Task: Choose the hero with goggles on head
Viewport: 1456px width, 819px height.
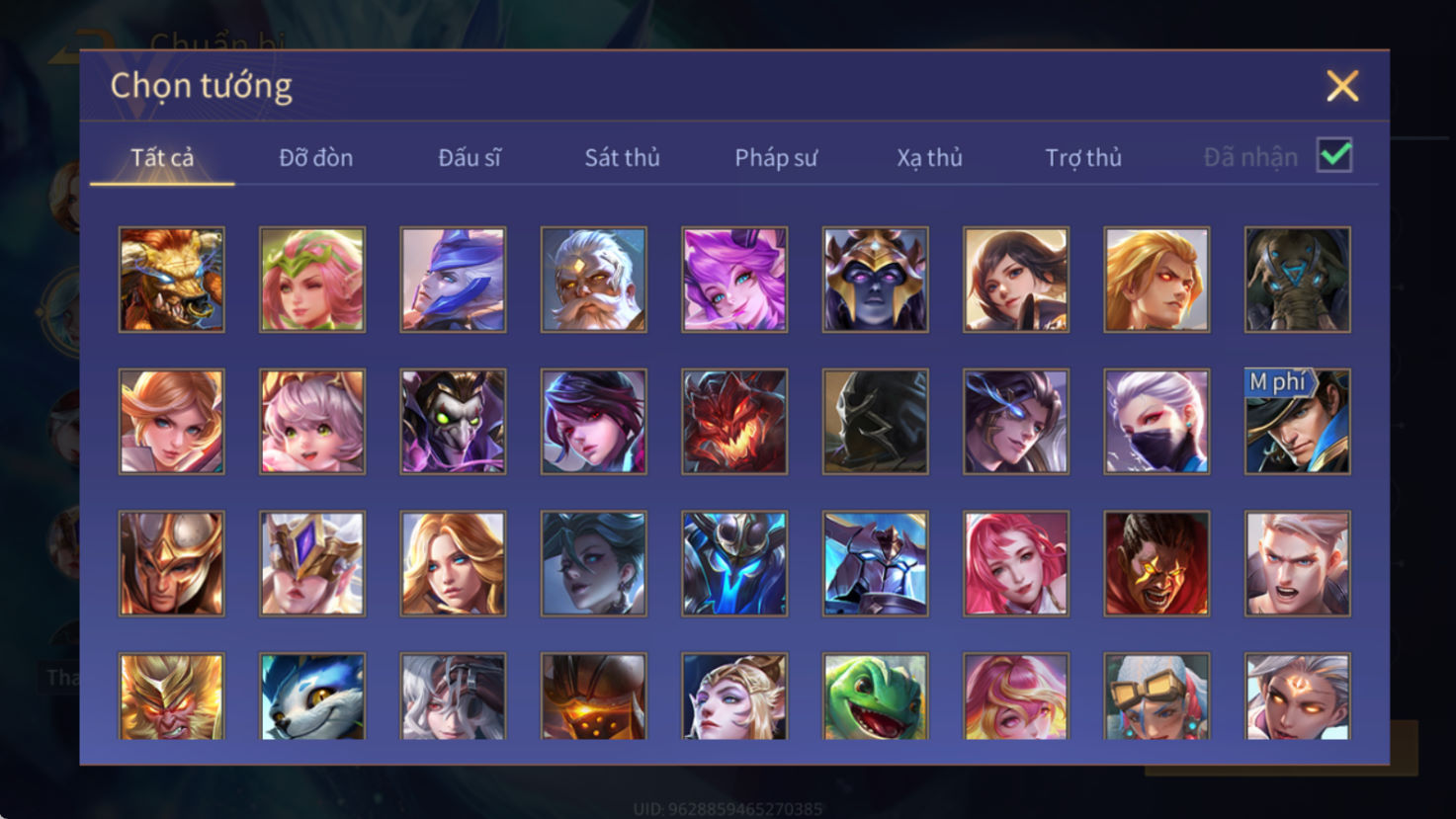Action: pyautogui.click(x=1156, y=696)
